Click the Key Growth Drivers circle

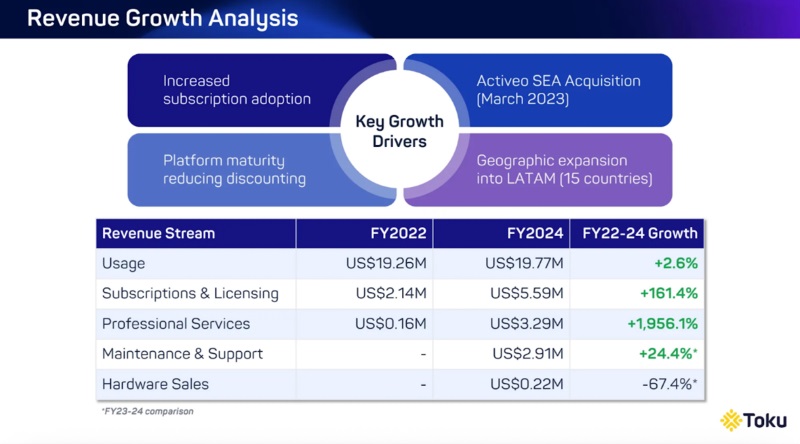coord(399,131)
